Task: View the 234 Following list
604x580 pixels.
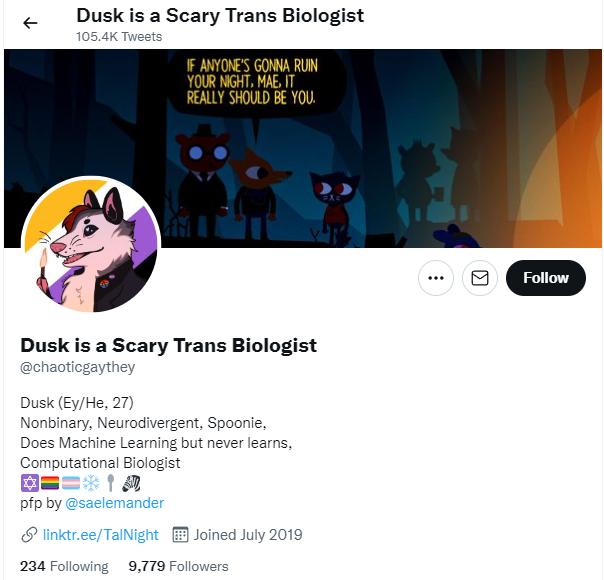Action: point(64,566)
